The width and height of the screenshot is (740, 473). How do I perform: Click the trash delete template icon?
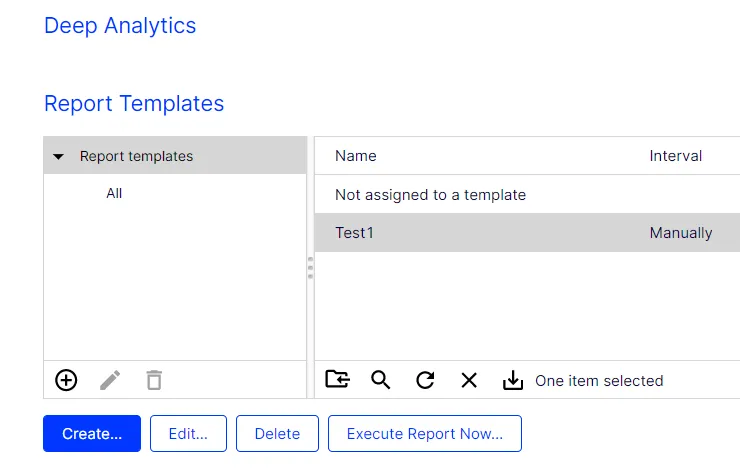[154, 380]
